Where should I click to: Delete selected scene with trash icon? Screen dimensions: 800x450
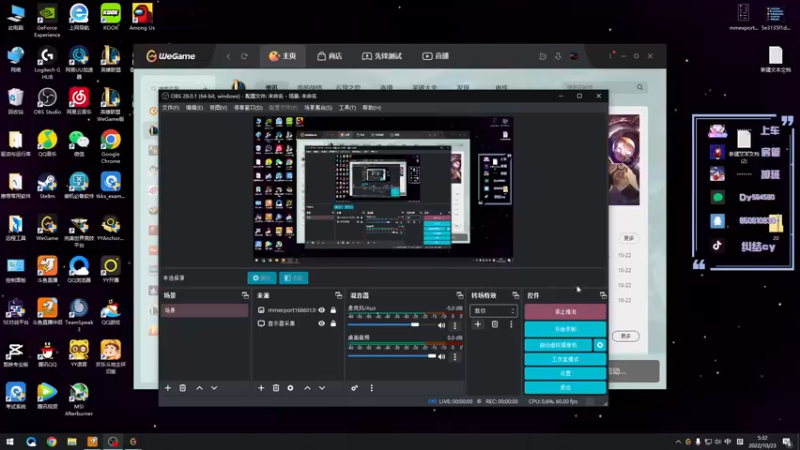[183, 388]
